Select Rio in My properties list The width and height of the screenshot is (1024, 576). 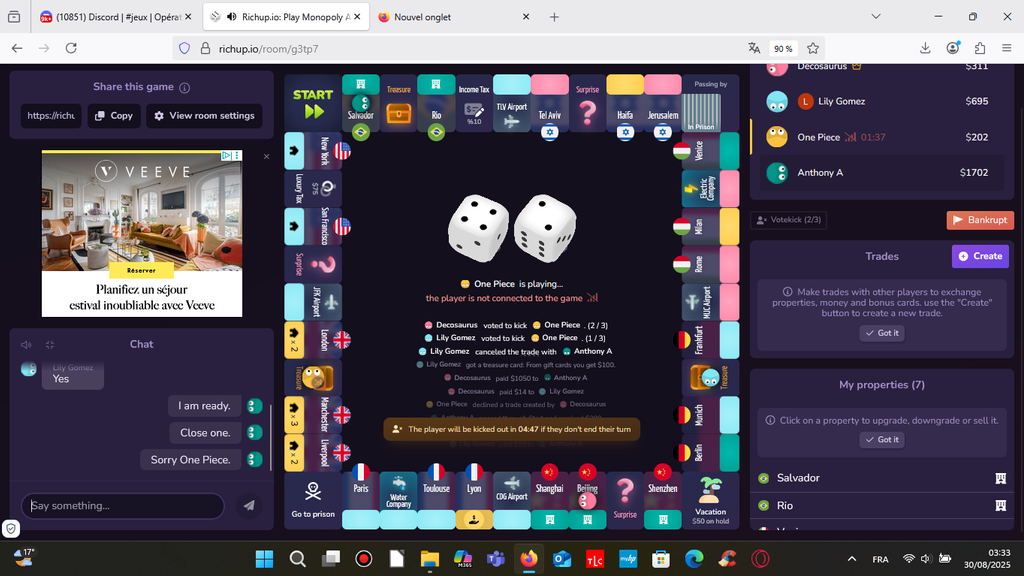point(882,505)
